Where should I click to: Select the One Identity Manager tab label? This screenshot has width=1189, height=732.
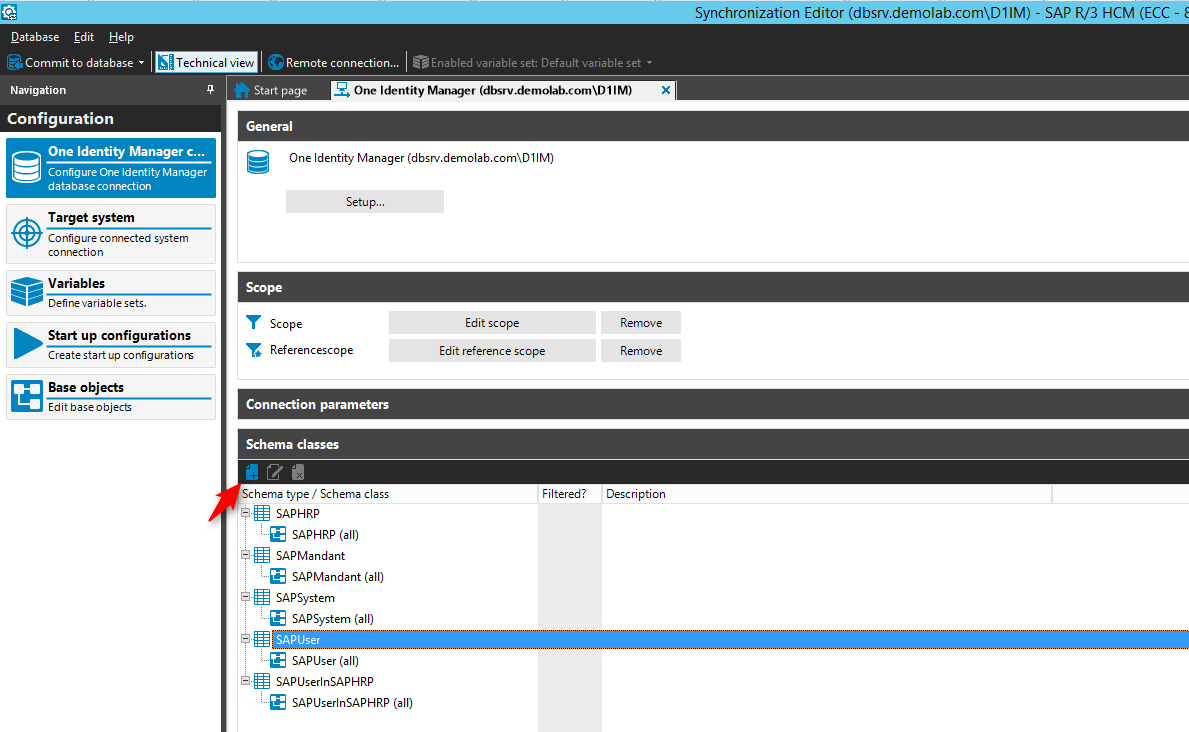493,90
